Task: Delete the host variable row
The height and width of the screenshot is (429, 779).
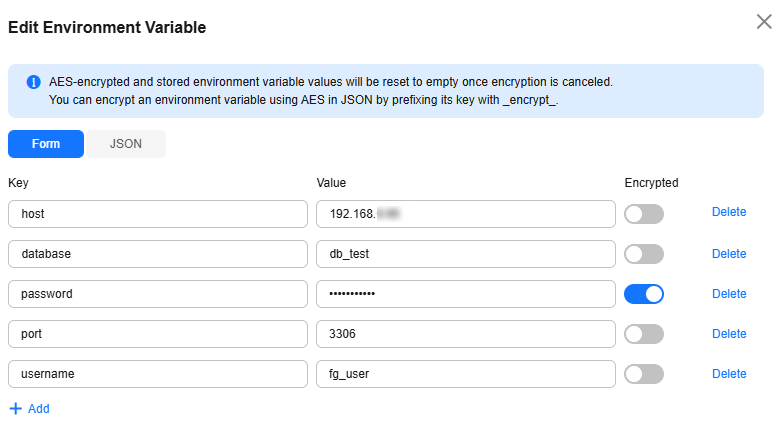Action: [729, 212]
